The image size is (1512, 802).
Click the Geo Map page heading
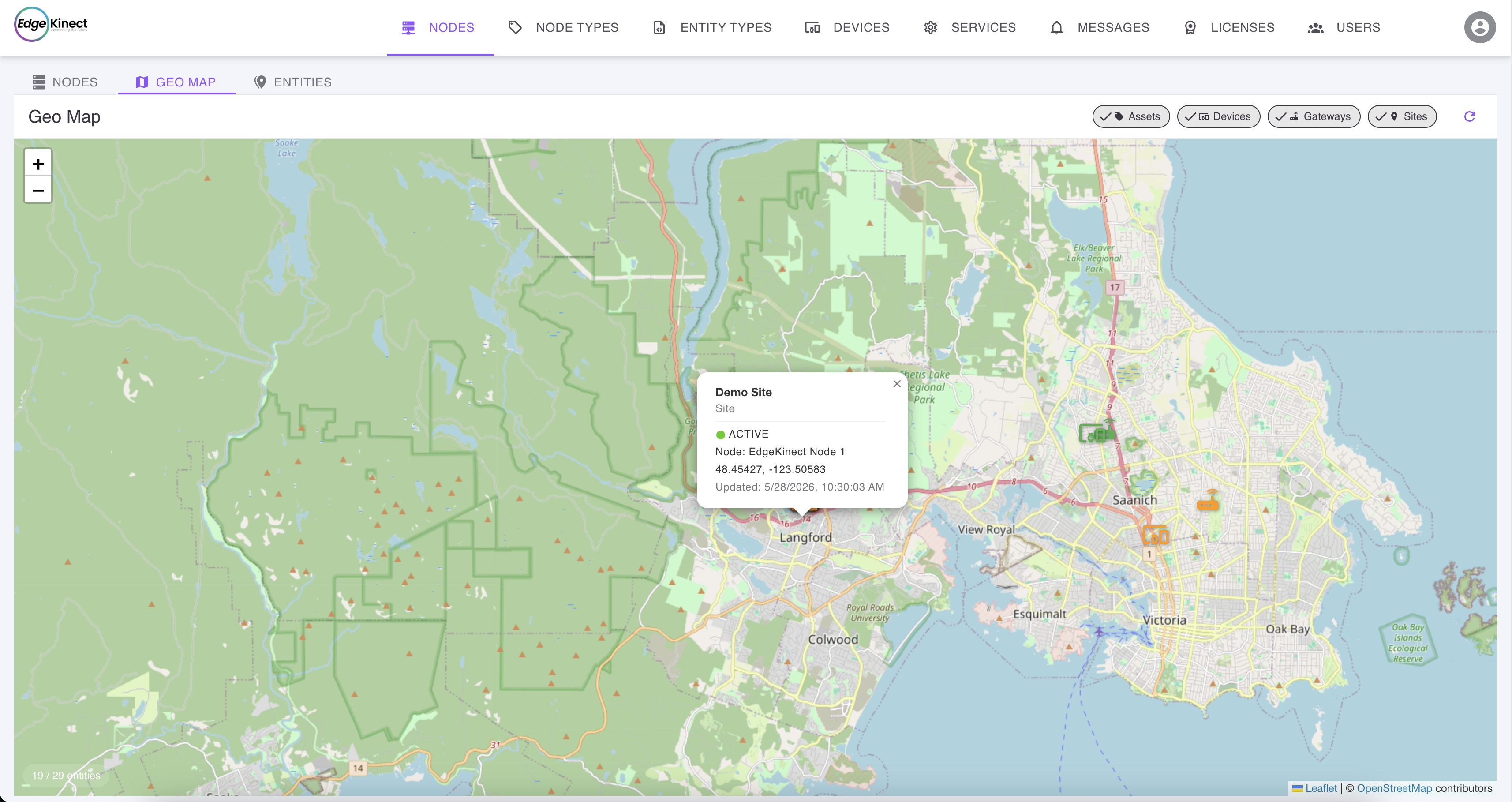(64, 117)
